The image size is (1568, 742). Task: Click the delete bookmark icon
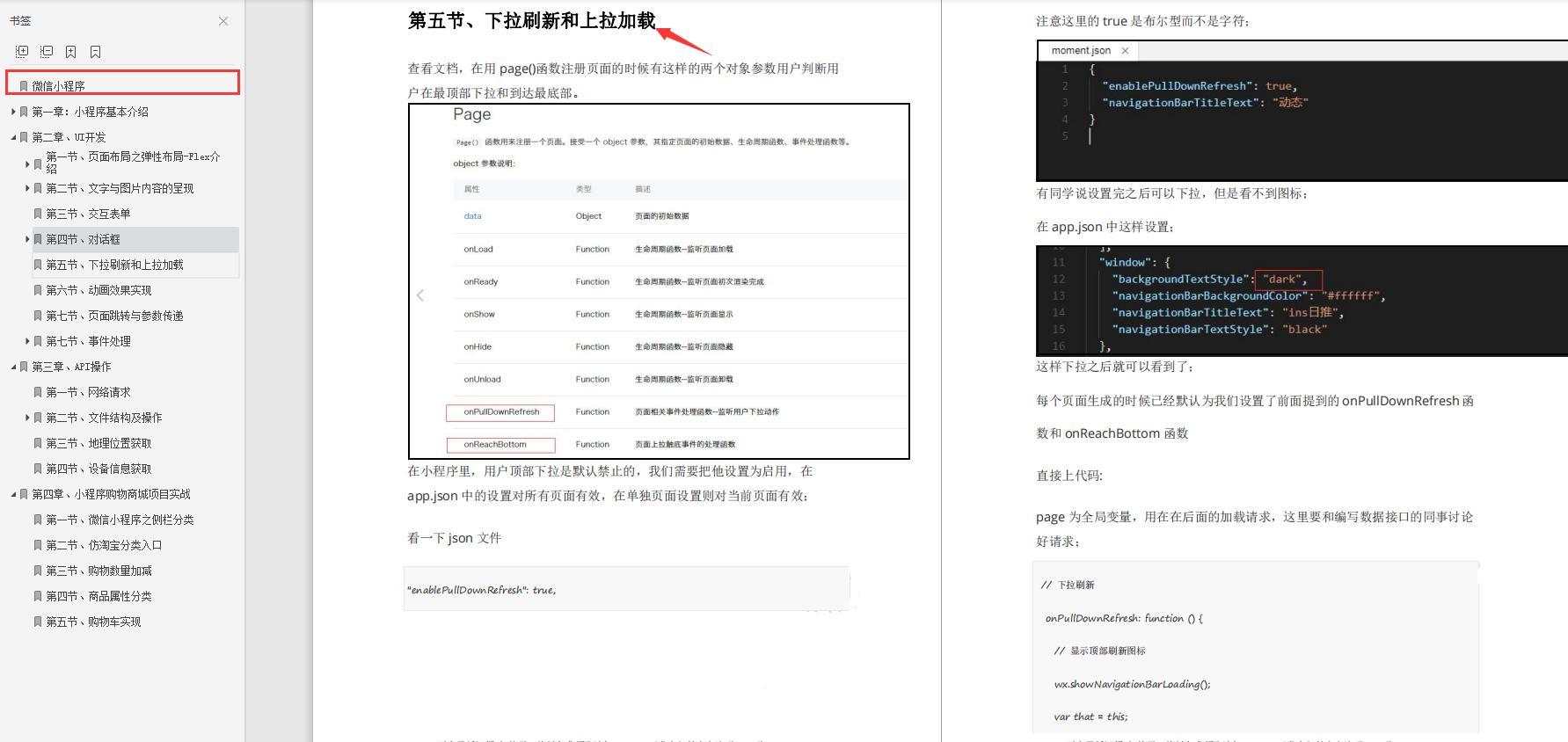(x=96, y=52)
